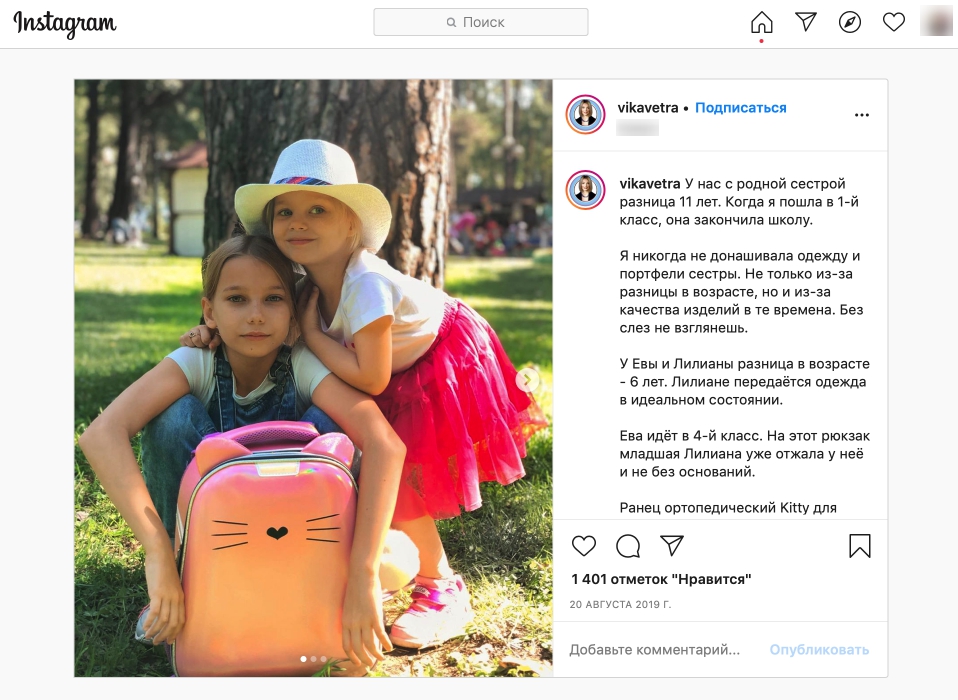Open comment bubble icon under the post
Screen dimensions: 958x700
[x=627, y=546]
